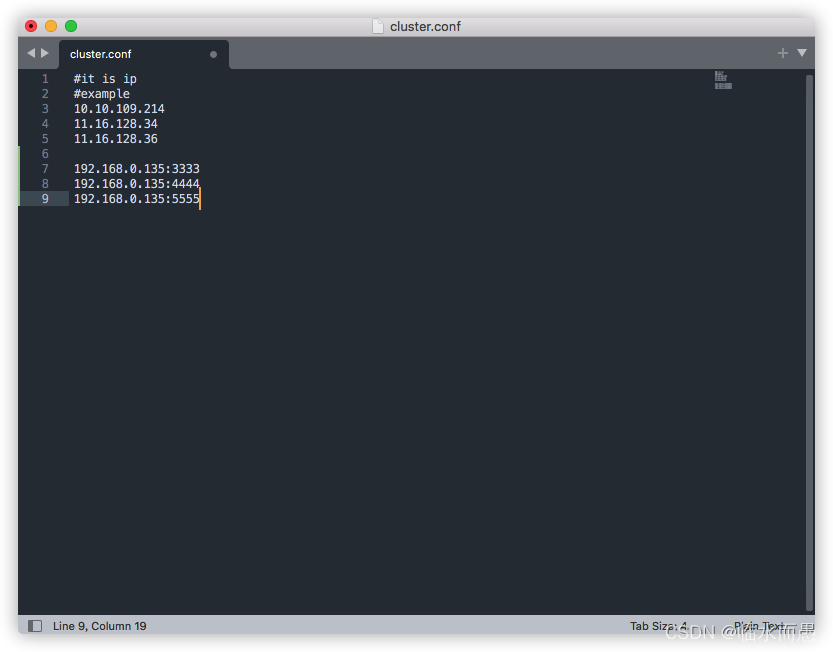Click line number 1 in the gutter
The image size is (833, 652).
tap(45, 79)
